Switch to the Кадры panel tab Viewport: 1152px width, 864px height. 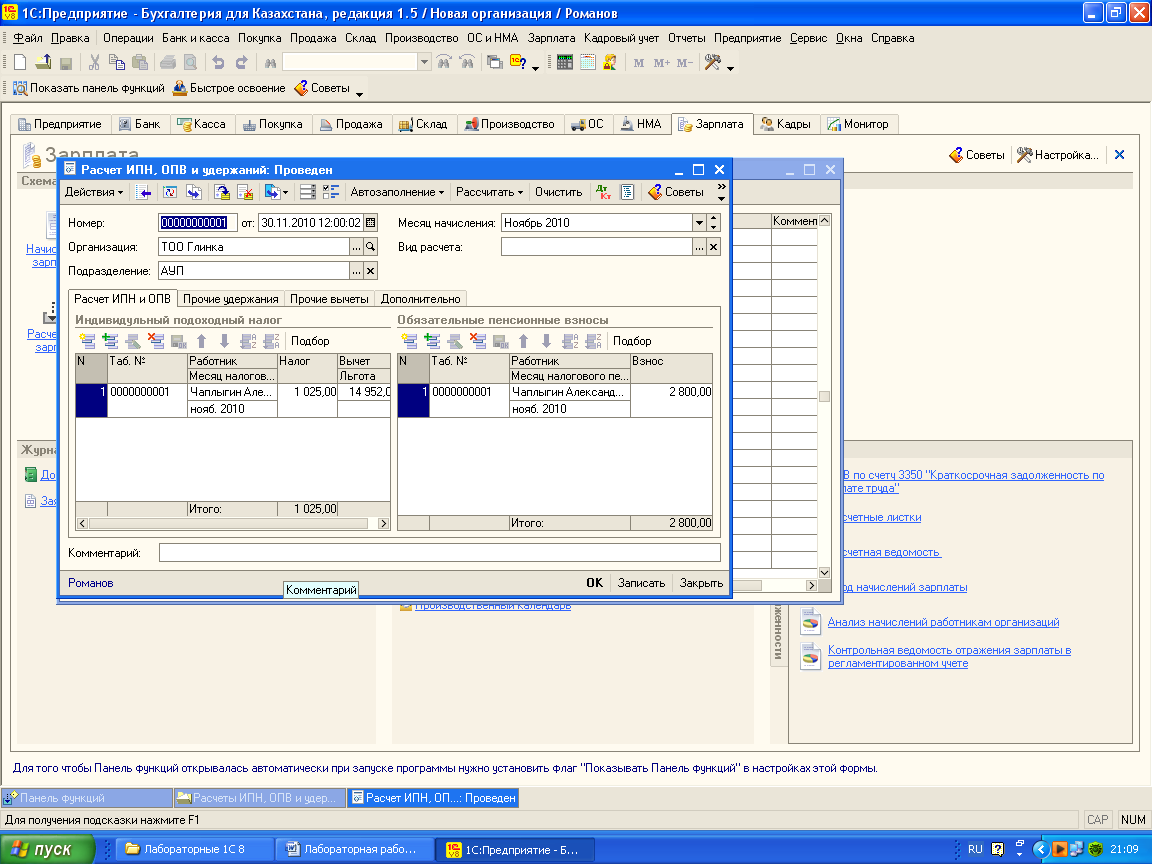click(785, 124)
